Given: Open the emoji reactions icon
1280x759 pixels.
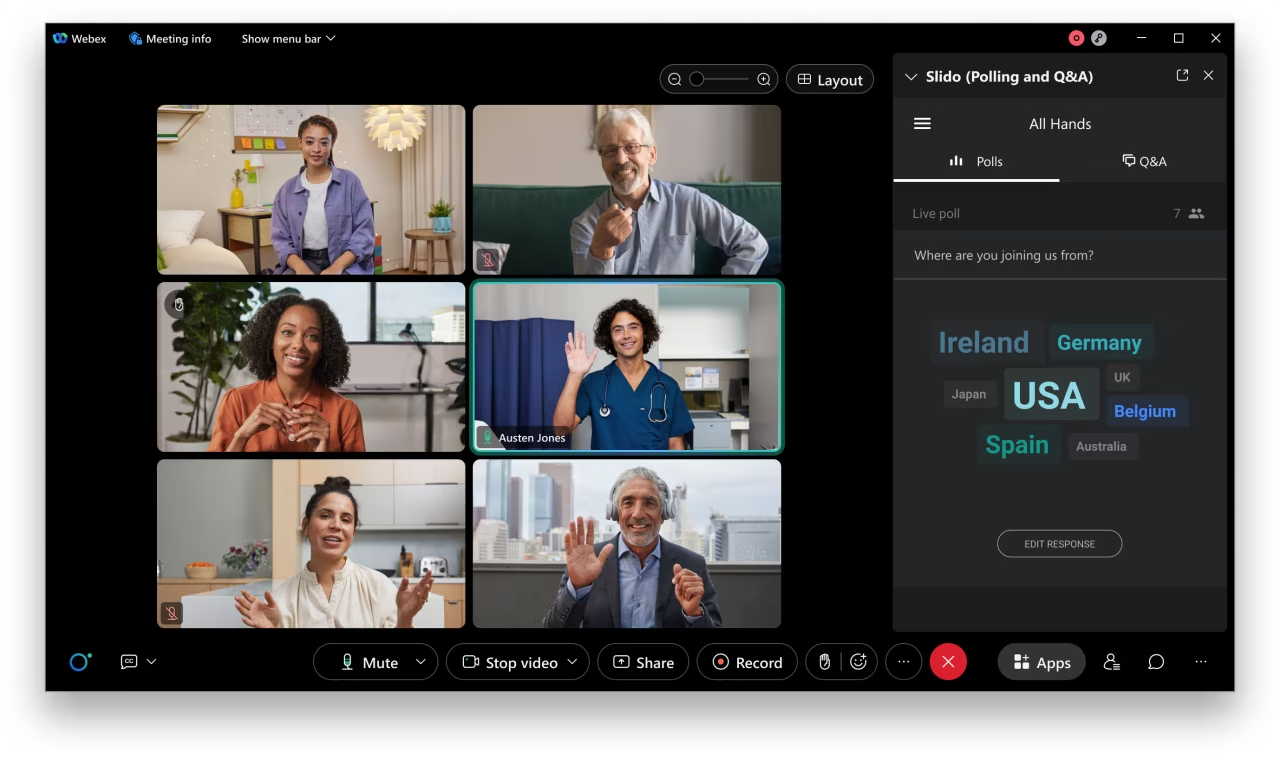Looking at the screenshot, I should [x=858, y=662].
